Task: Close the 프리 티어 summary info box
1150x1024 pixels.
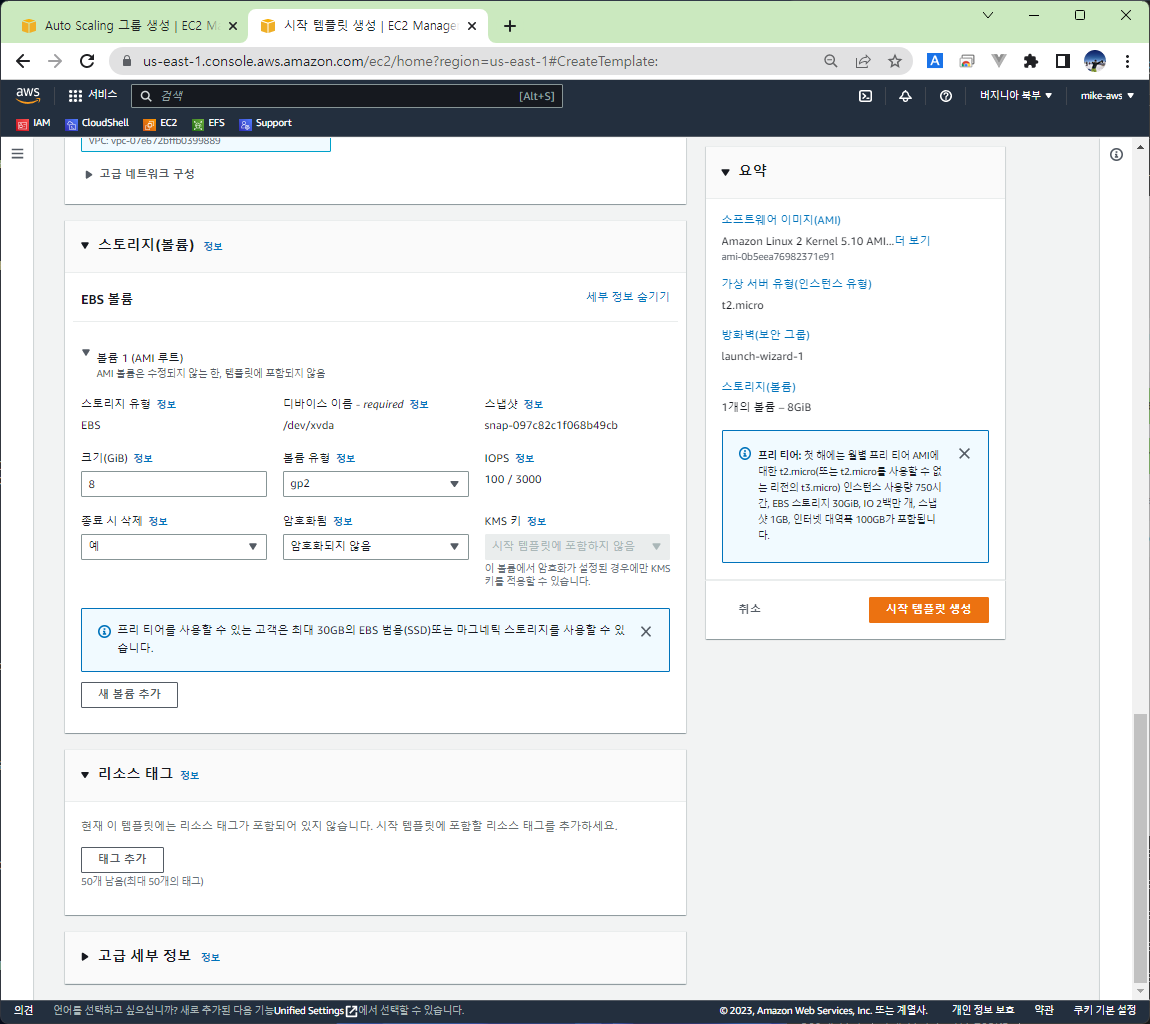Action: [964, 454]
